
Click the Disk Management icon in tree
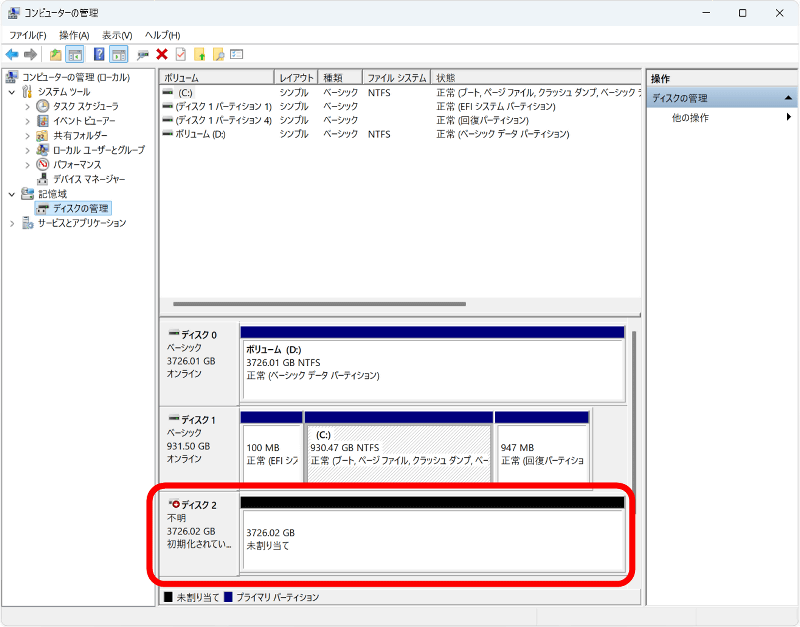[x=43, y=208]
